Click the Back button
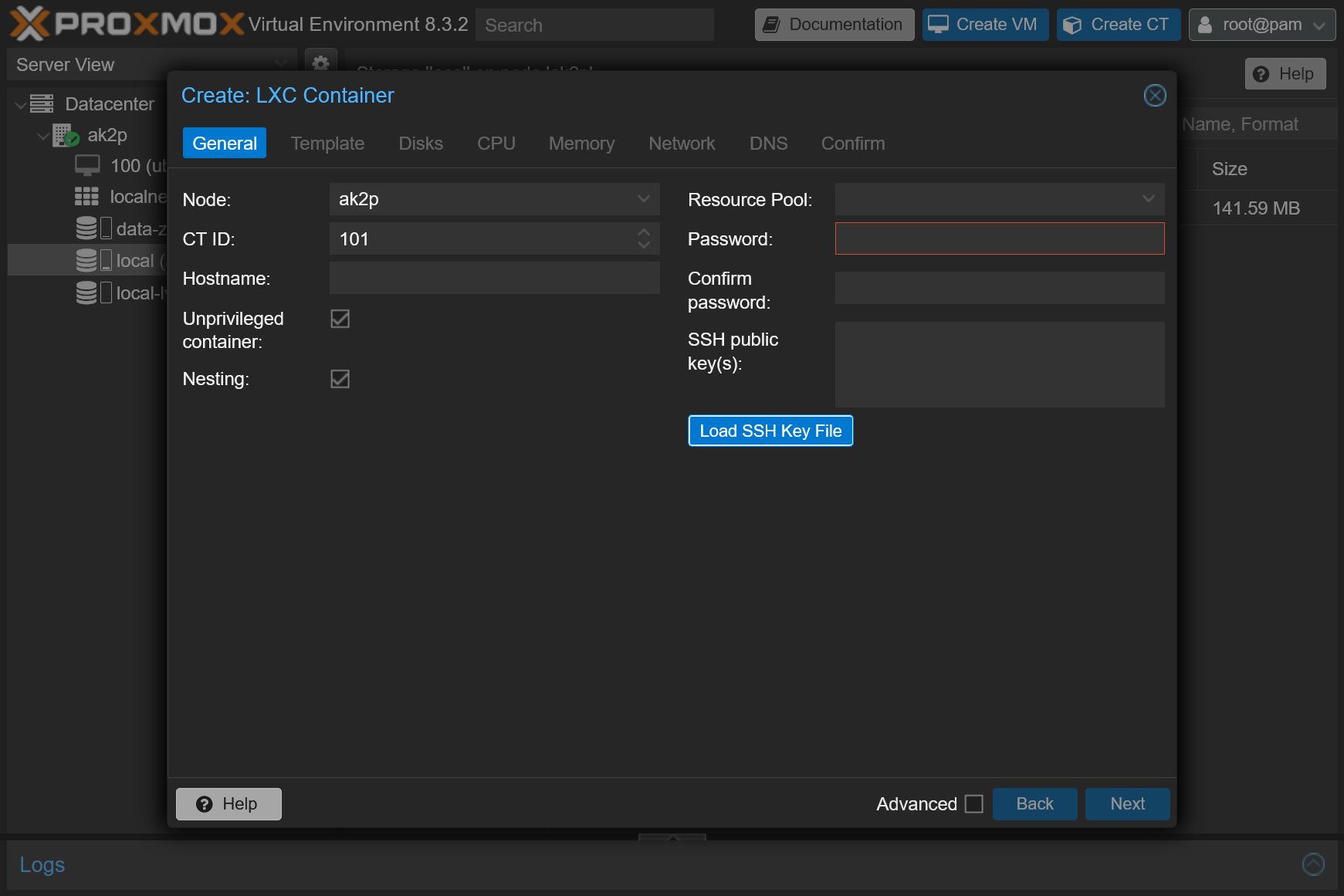This screenshot has height=896, width=1344. point(1034,804)
